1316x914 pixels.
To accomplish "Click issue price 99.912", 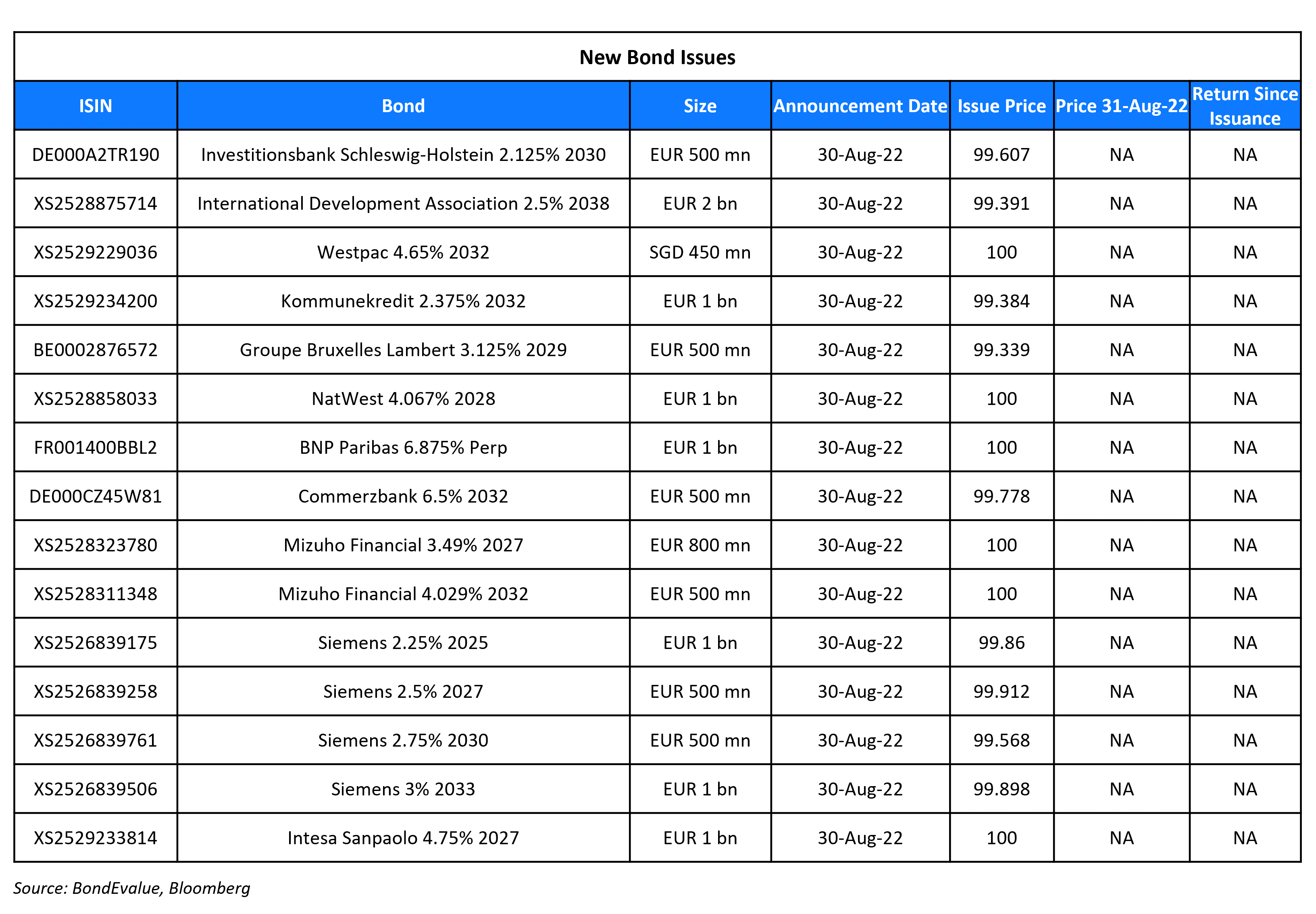I will pos(1001,691).
